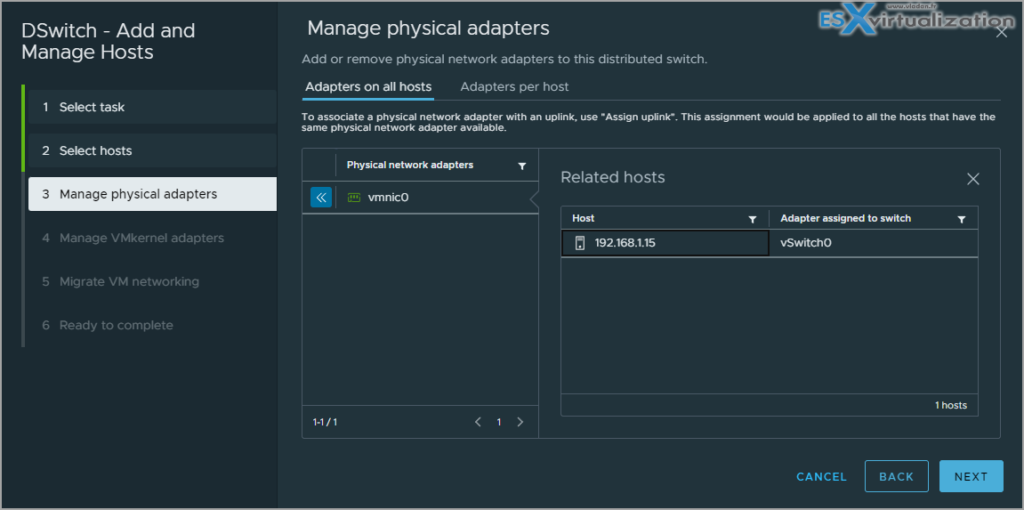Go back to step 1 Select task

point(92,107)
